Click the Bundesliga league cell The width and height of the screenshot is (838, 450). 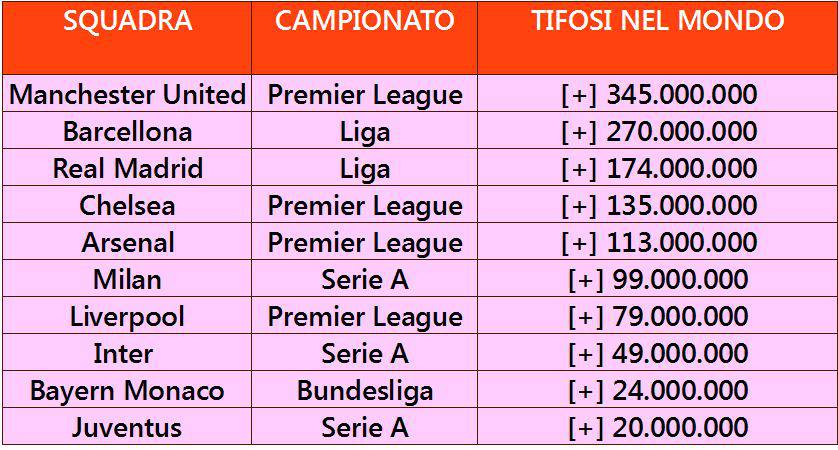tap(364, 391)
